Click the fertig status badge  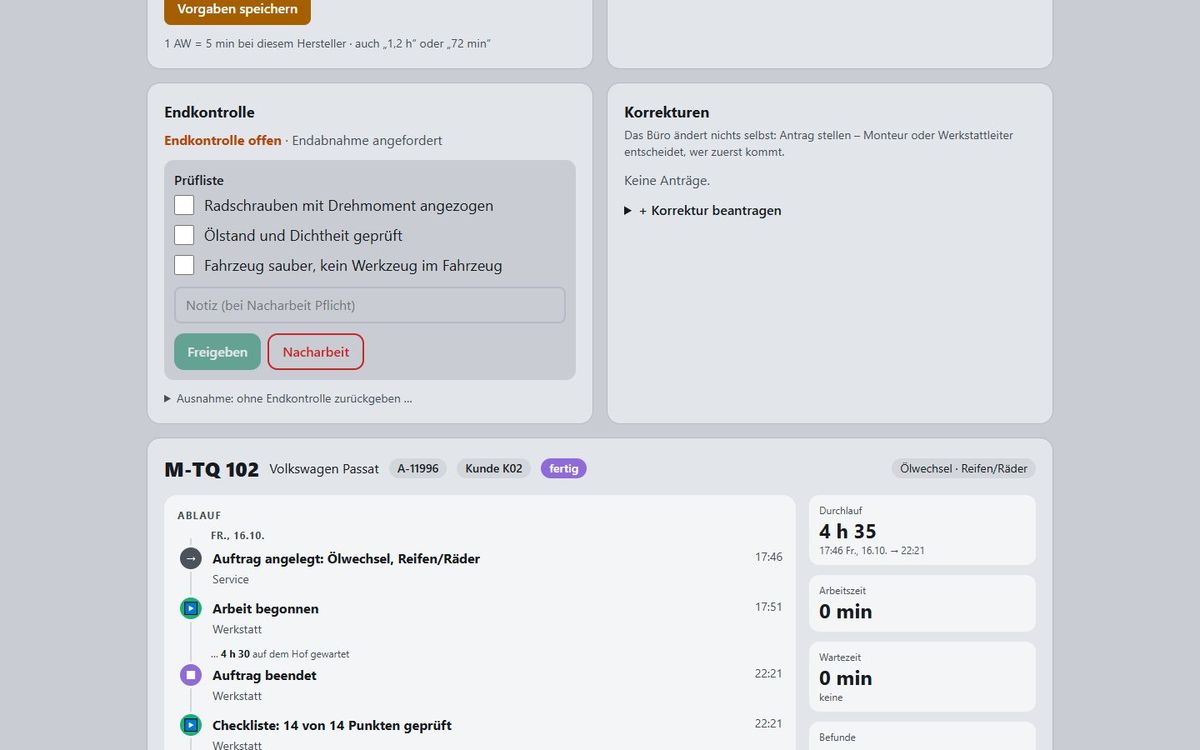pos(564,468)
